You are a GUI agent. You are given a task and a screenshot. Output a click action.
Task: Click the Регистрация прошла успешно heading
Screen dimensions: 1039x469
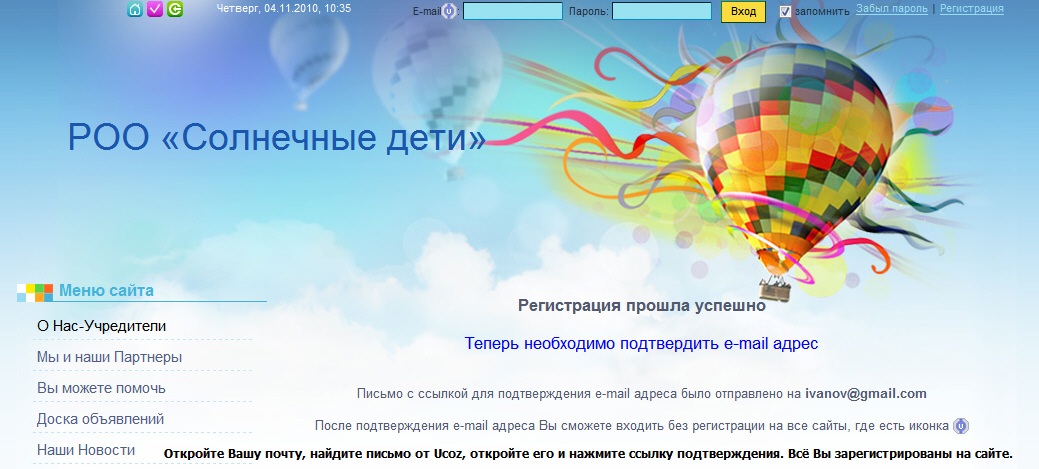[x=641, y=305]
